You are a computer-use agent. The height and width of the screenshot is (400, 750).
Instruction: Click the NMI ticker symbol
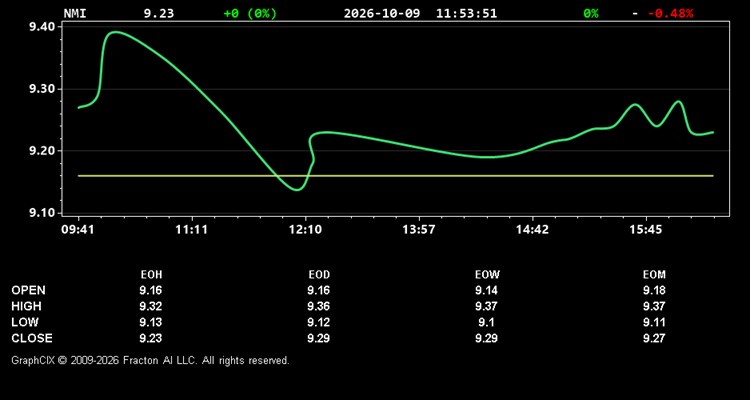[x=75, y=13]
